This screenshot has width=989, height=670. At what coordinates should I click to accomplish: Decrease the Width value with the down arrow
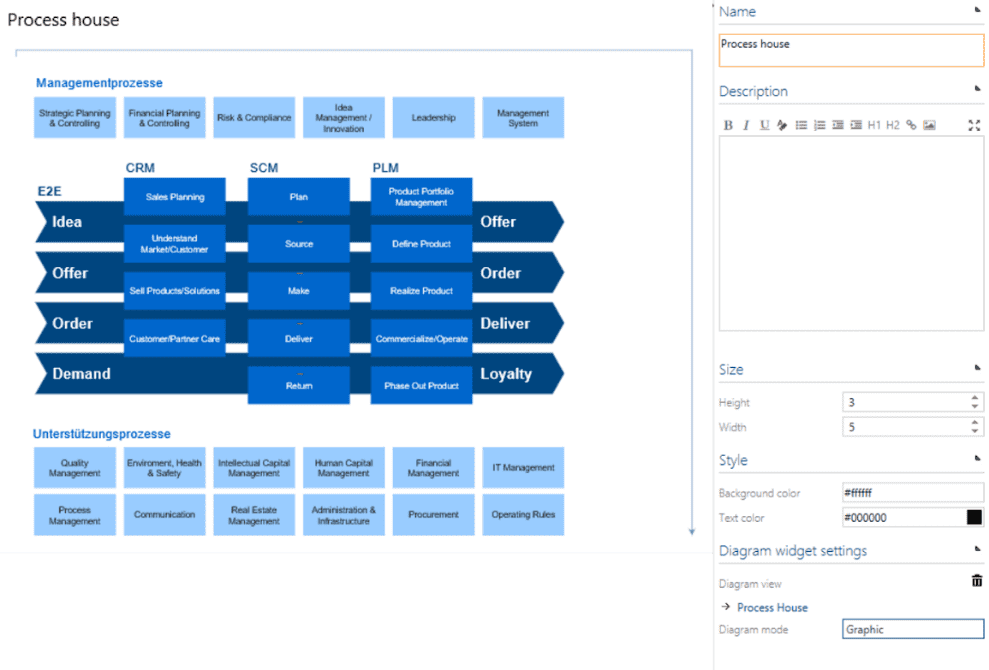pyautogui.click(x=974, y=431)
